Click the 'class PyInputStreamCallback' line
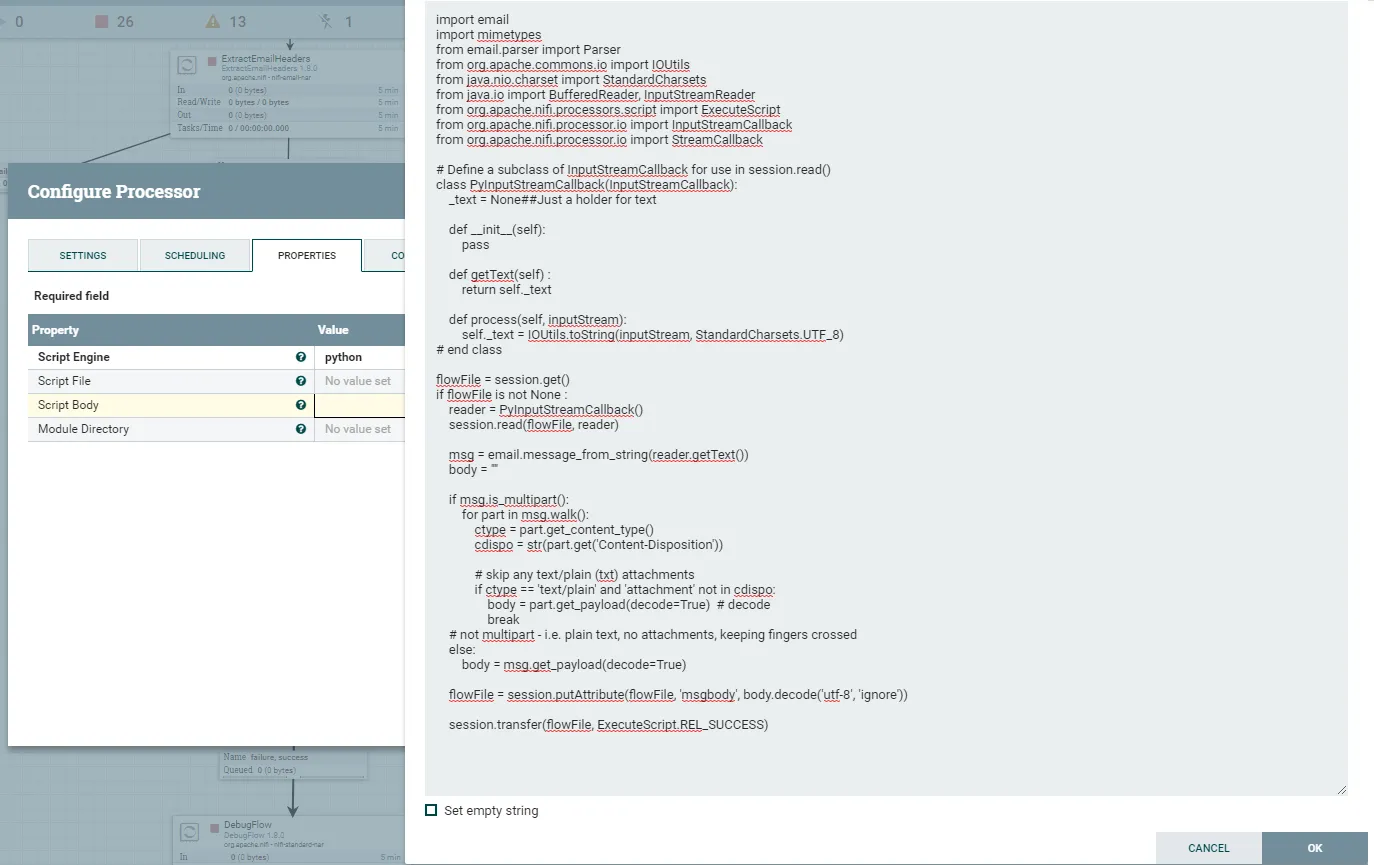Screen dimensions: 1374x865 (x=586, y=185)
